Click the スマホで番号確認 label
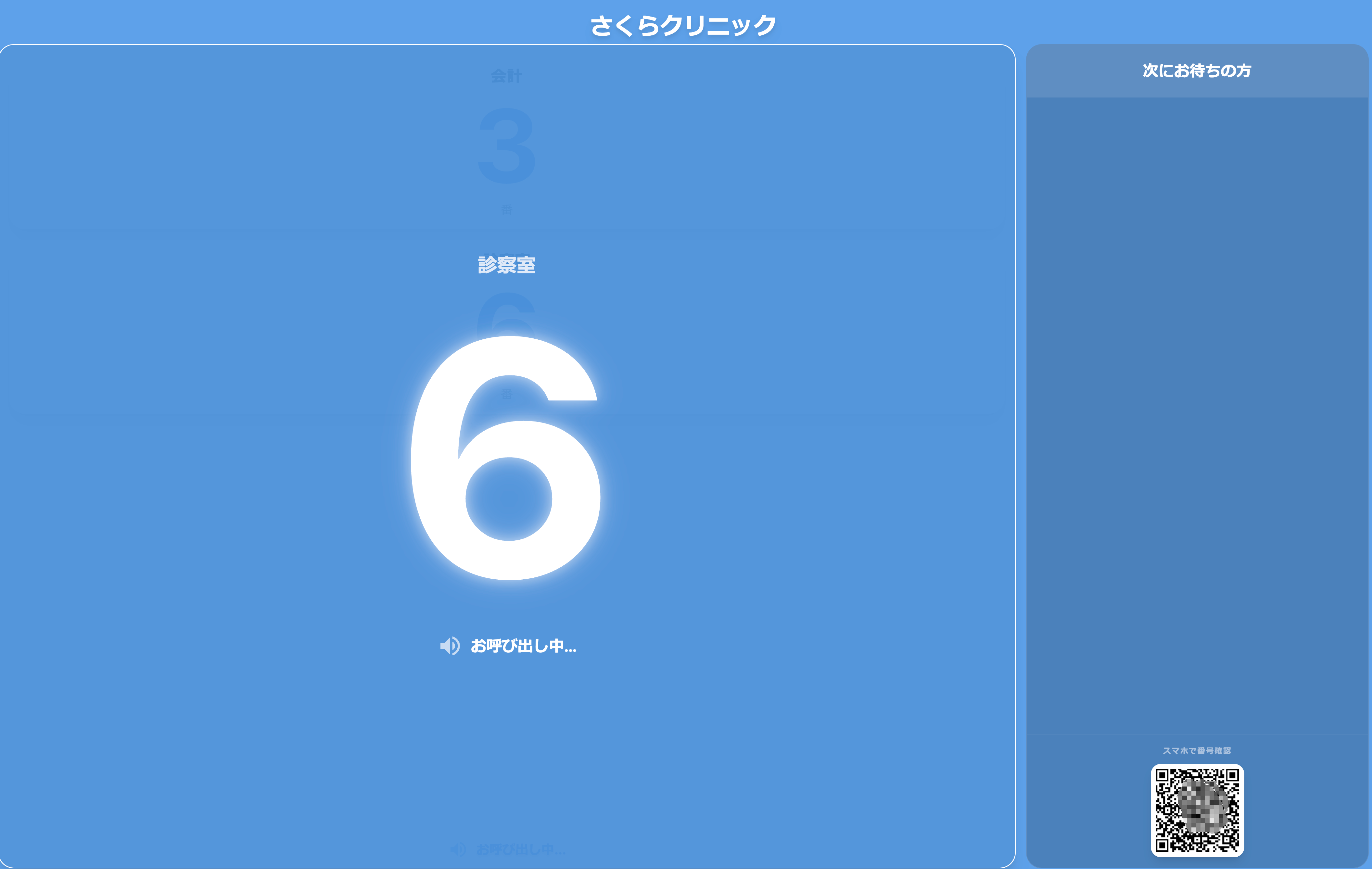This screenshot has height=869, width=1372. point(1196,750)
